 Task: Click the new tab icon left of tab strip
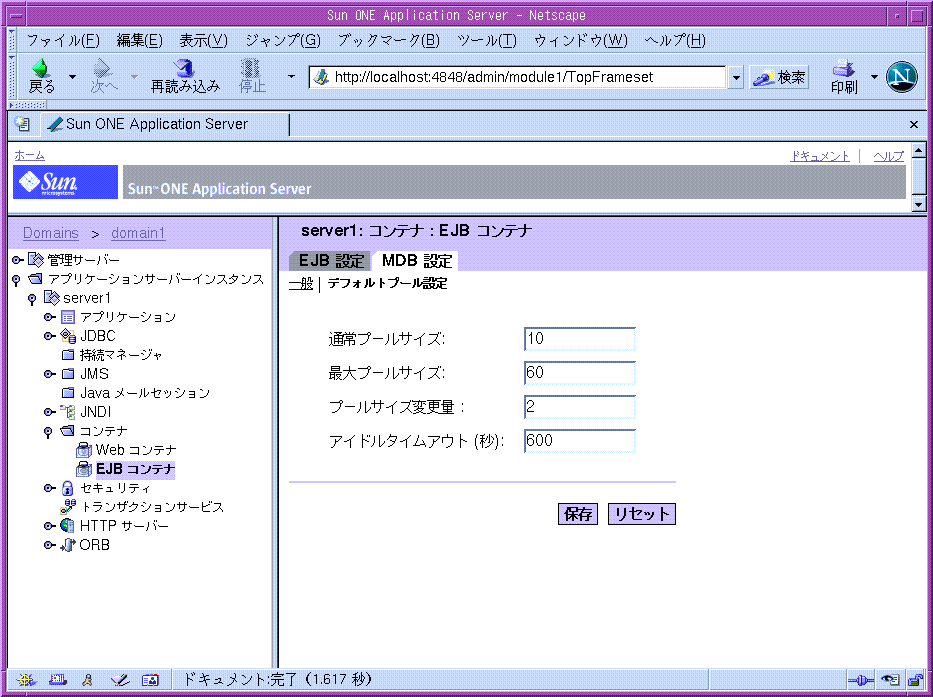point(23,124)
